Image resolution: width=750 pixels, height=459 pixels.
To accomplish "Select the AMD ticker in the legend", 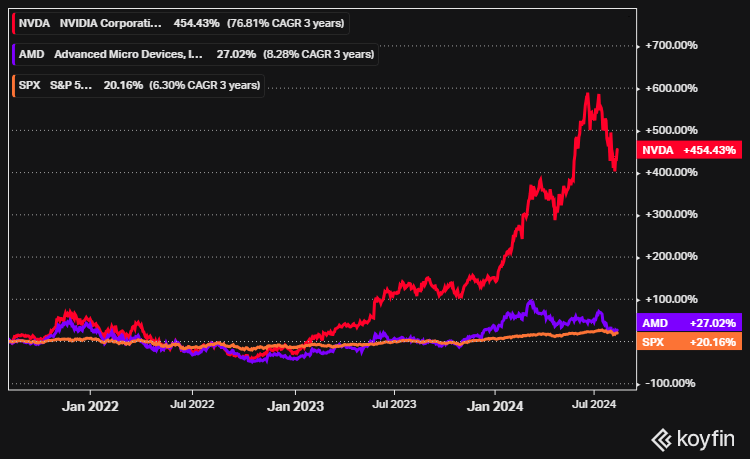I will tap(32, 55).
